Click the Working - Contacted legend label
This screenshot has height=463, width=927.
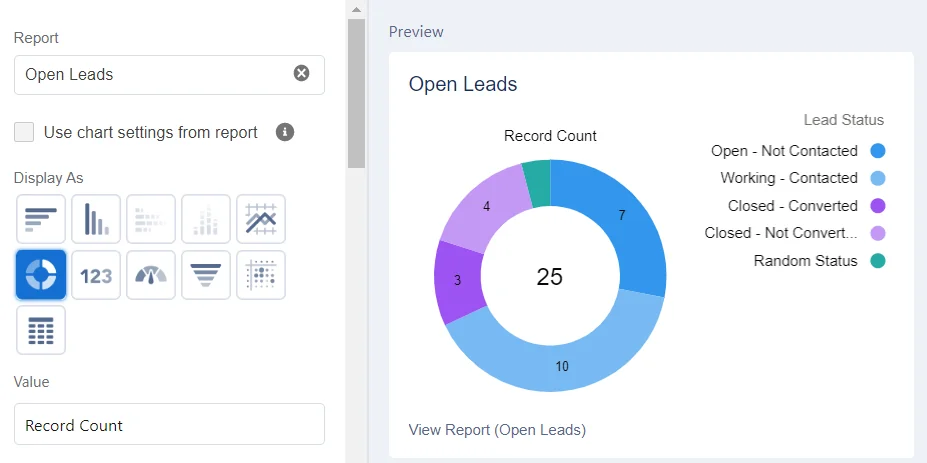pos(789,178)
